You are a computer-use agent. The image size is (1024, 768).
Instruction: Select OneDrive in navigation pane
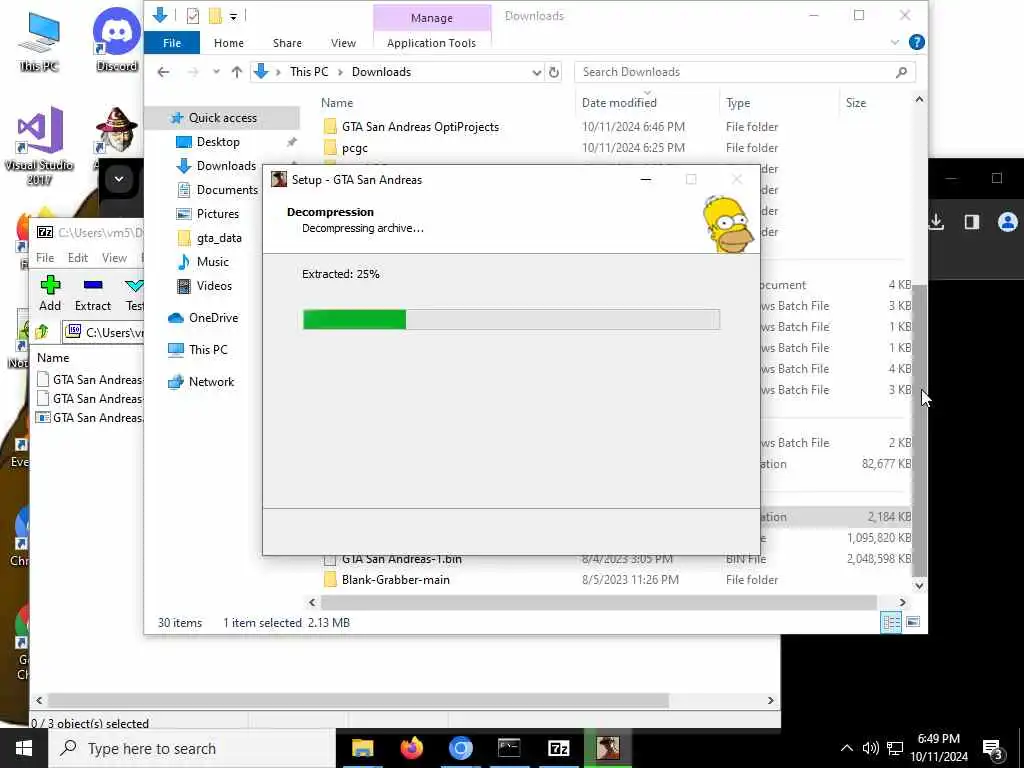213,317
